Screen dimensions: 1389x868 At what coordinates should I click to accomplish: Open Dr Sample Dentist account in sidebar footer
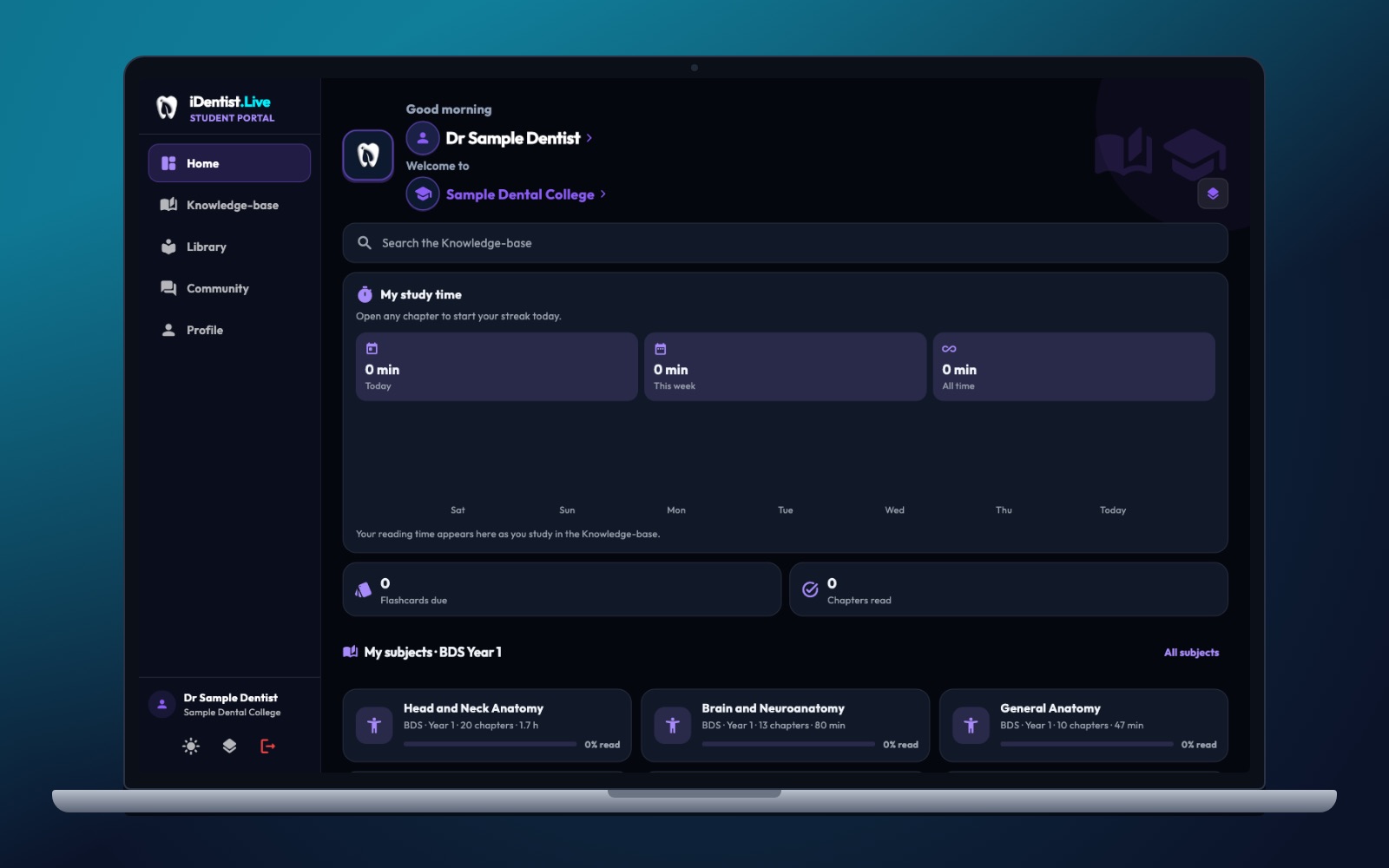tap(229, 704)
